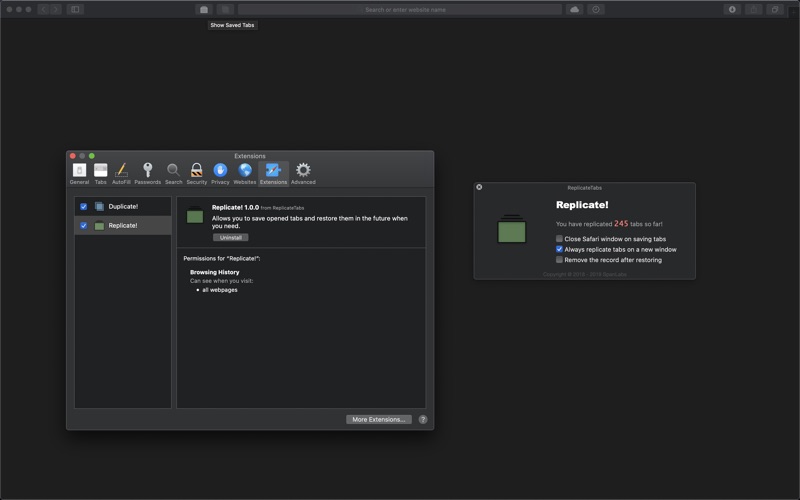Enable Close Safari window on saving tabs
Image resolution: width=800 pixels, height=500 pixels.
click(x=559, y=239)
